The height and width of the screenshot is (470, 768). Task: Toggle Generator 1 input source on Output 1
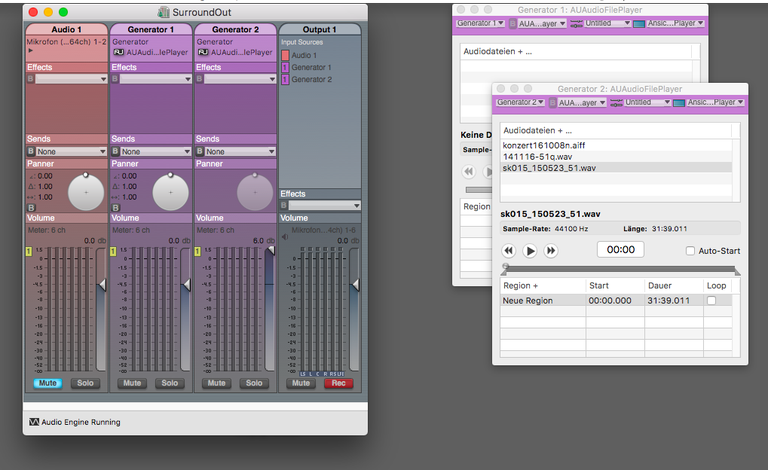pyautogui.click(x=285, y=67)
